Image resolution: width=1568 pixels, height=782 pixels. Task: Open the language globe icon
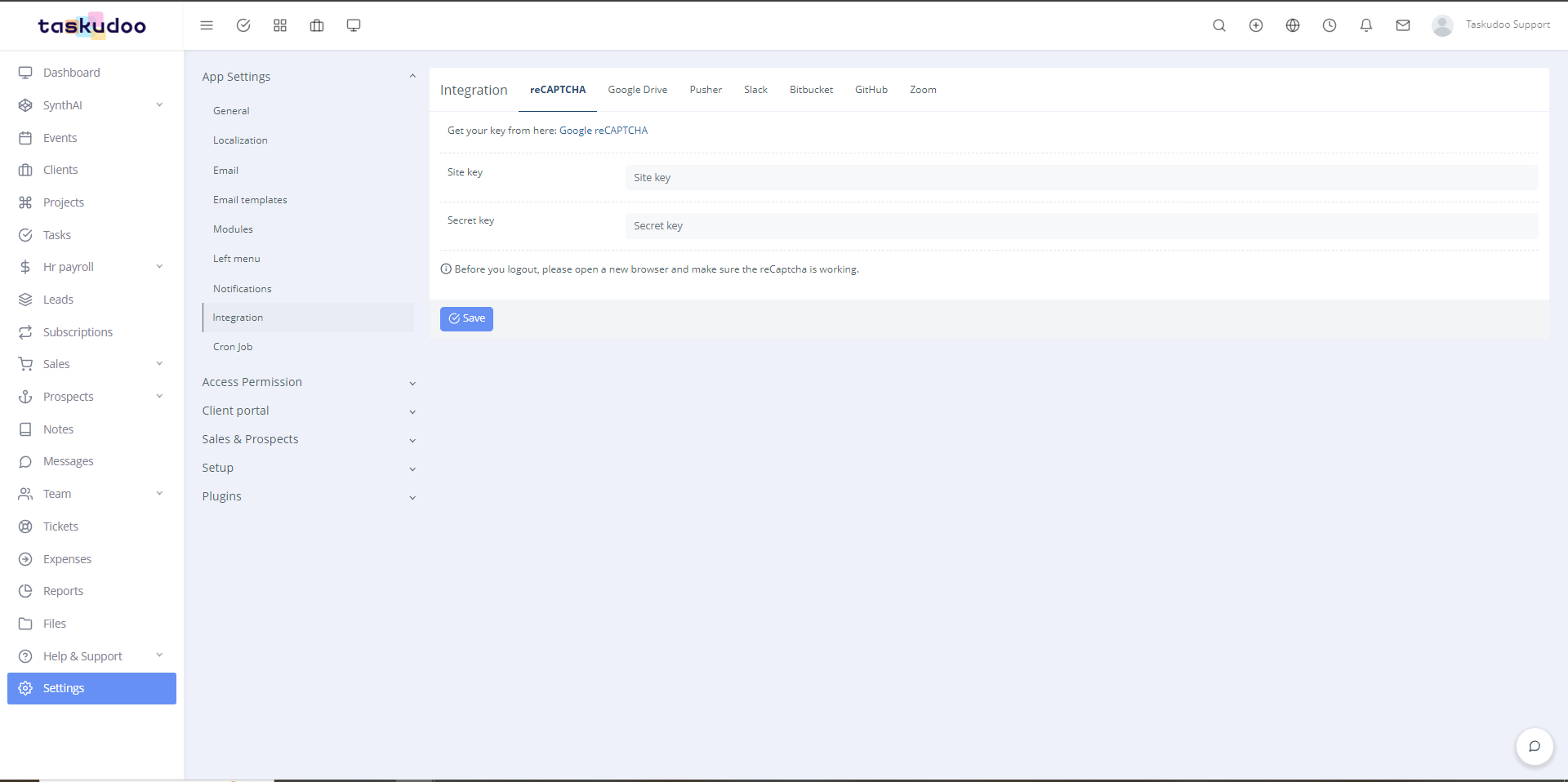1293,25
